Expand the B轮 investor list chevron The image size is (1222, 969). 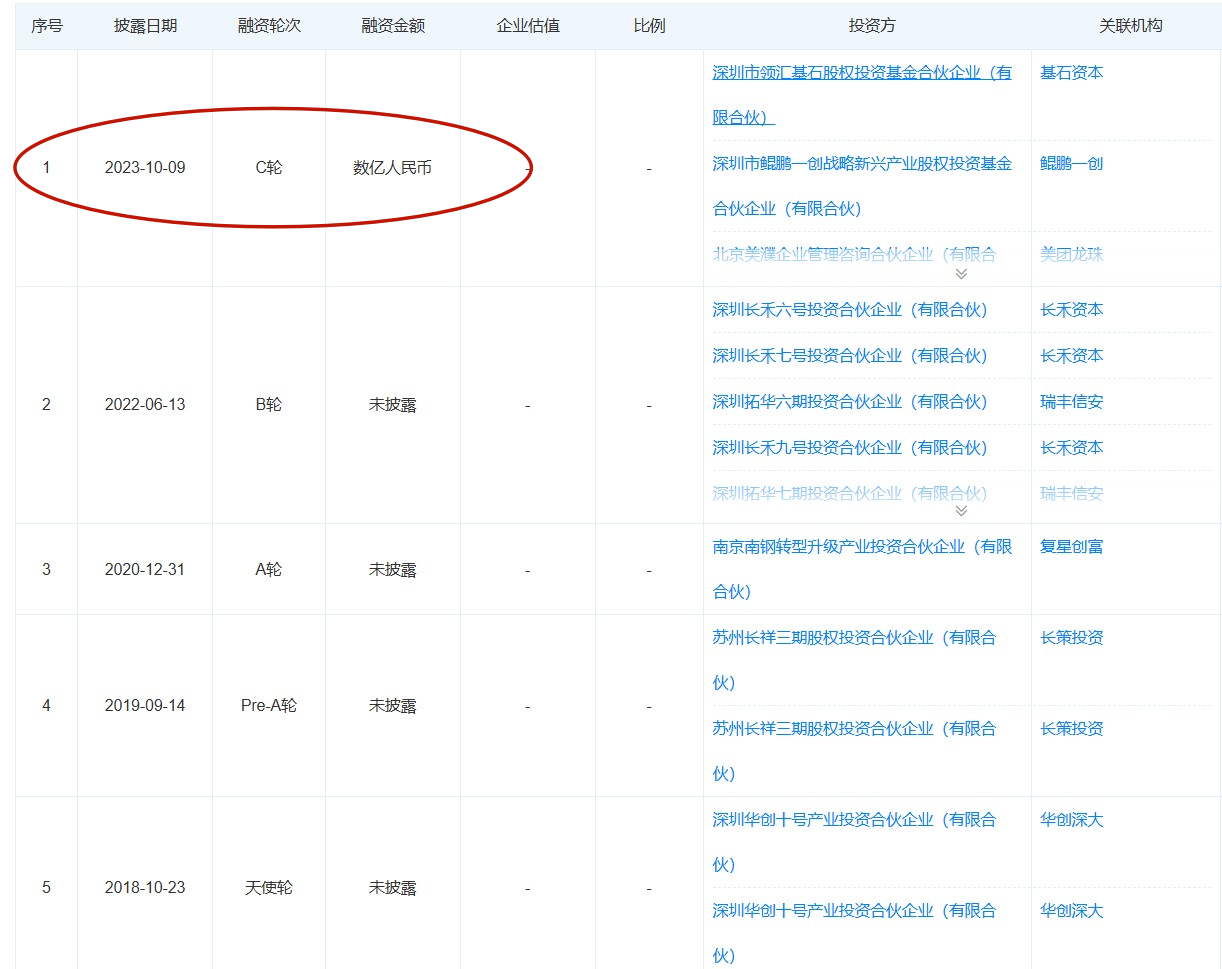[x=961, y=511]
